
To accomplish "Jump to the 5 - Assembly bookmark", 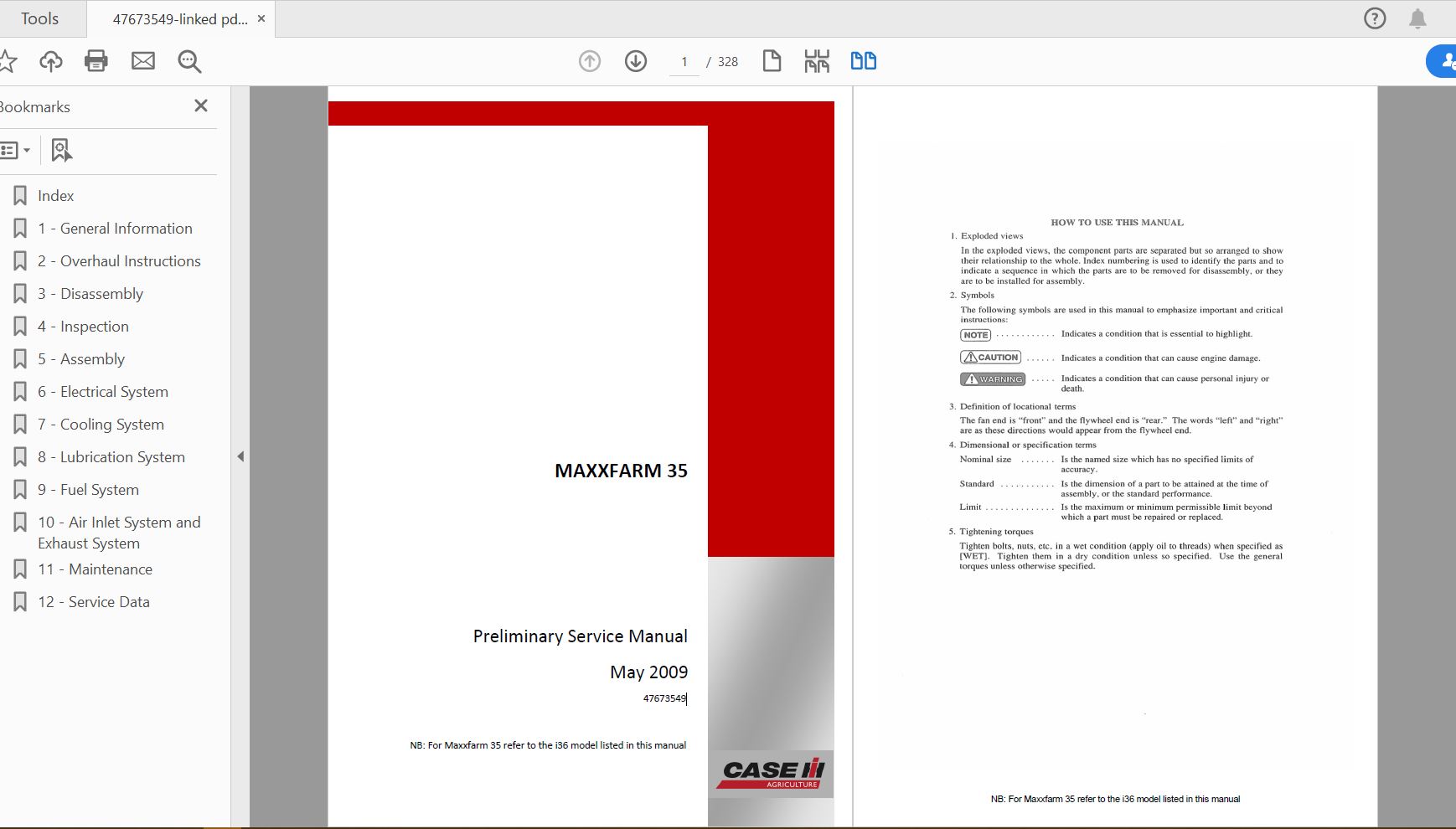I will click(x=81, y=358).
